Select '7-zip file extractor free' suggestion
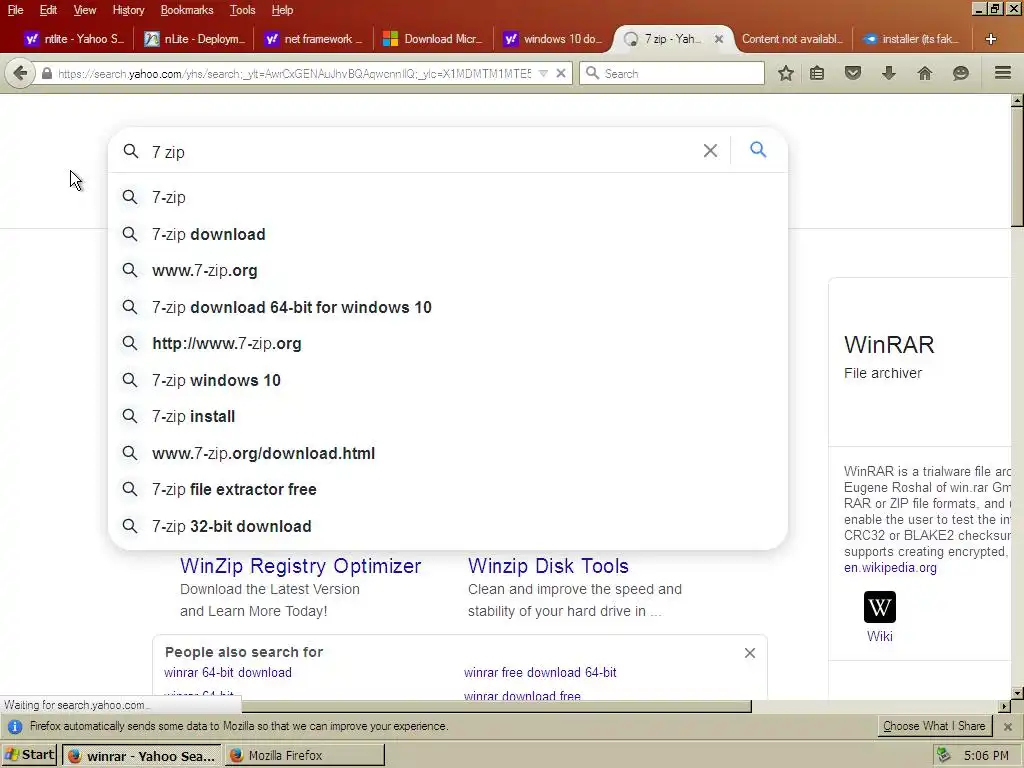 tap(448, 490)
